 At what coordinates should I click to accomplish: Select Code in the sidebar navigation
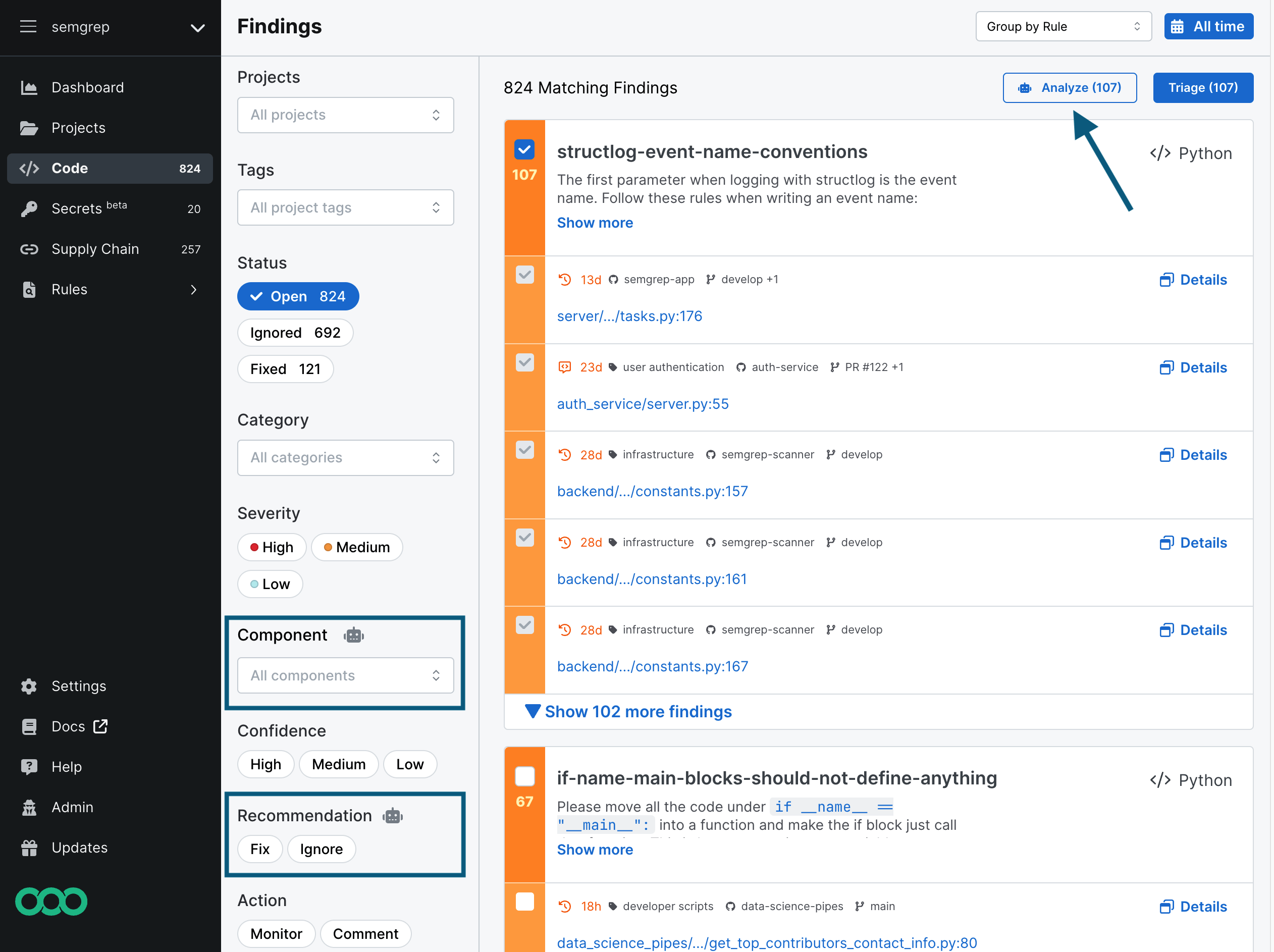[69, 168]
